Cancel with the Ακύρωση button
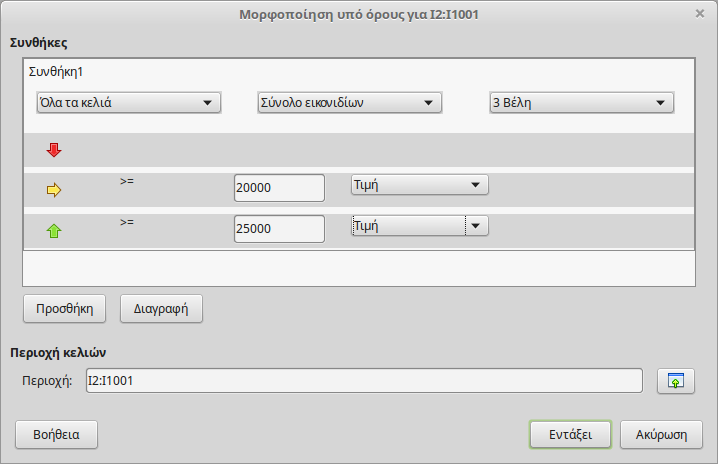This screenshot has width=718, height=464. click(x=661, y=435)
